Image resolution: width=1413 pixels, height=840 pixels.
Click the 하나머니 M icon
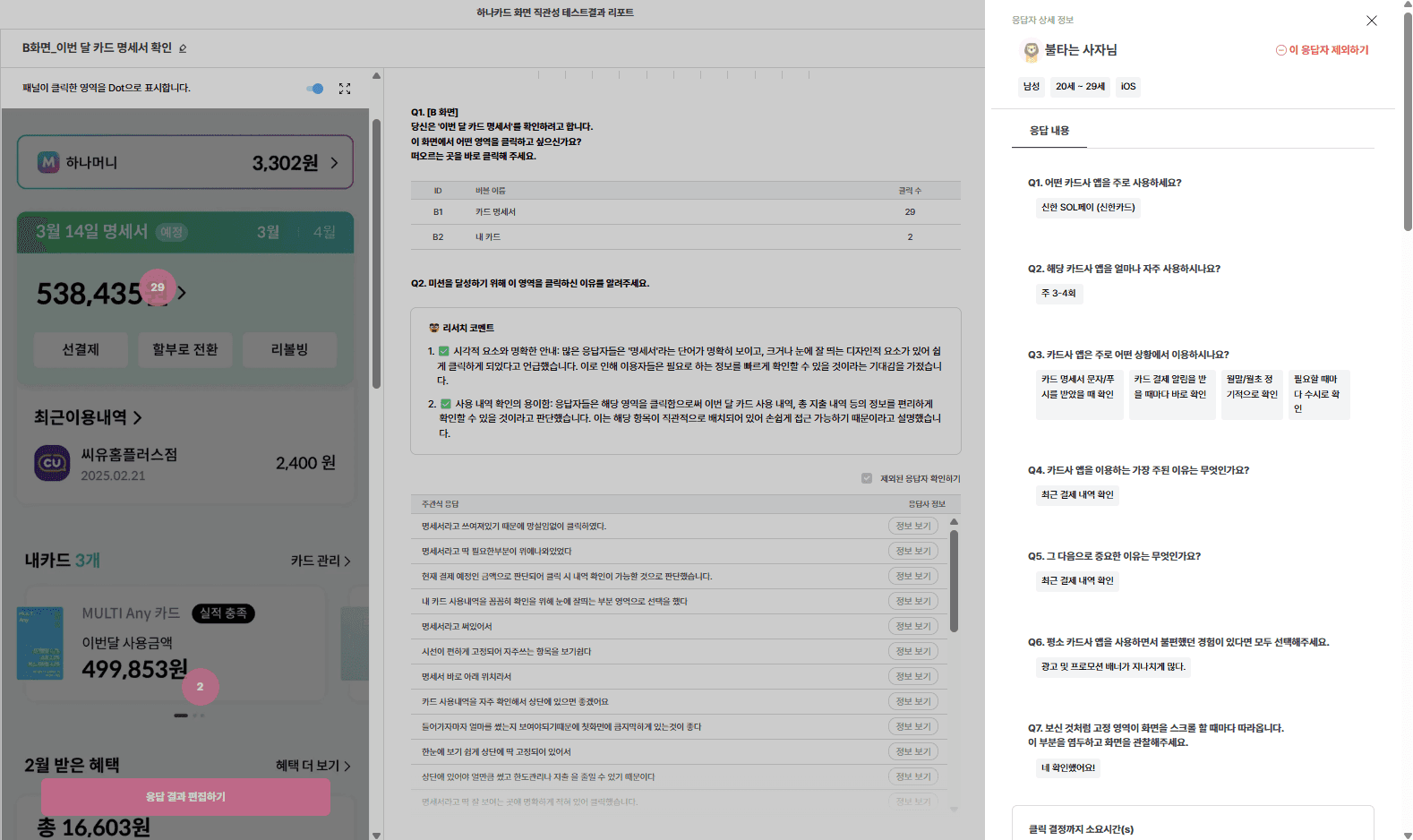[x=48, y=162]
